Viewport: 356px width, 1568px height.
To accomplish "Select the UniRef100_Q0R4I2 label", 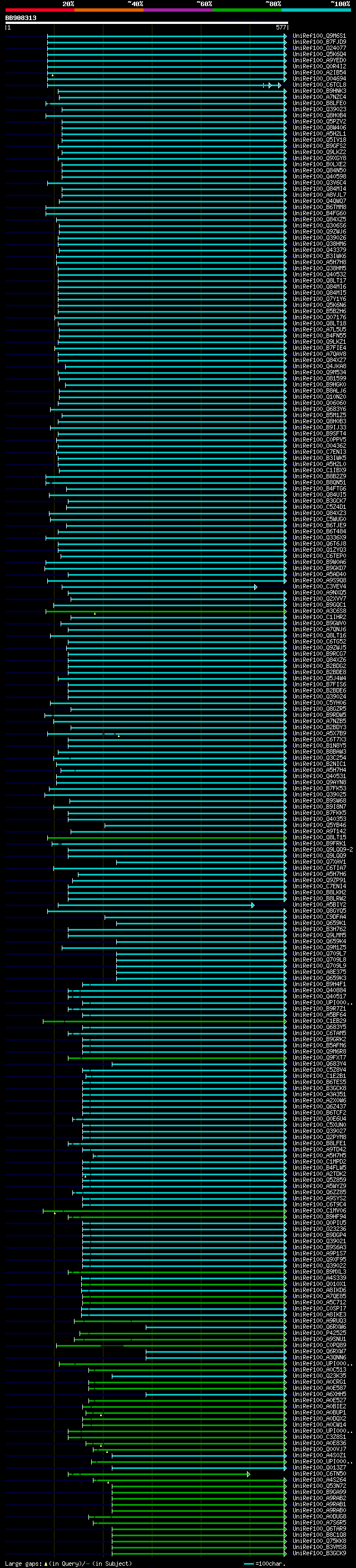I will [319, 66].
